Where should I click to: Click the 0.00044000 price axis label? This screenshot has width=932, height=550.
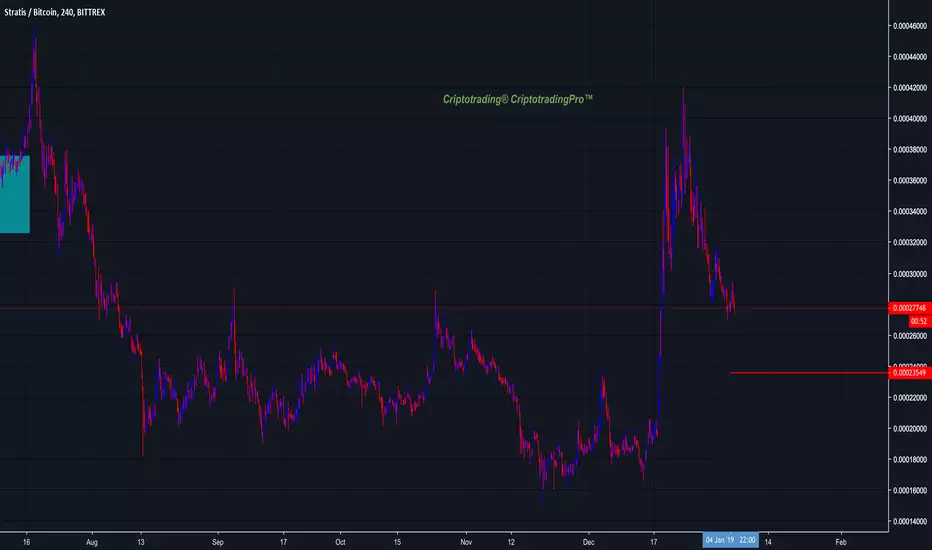[x=910, y=57]
